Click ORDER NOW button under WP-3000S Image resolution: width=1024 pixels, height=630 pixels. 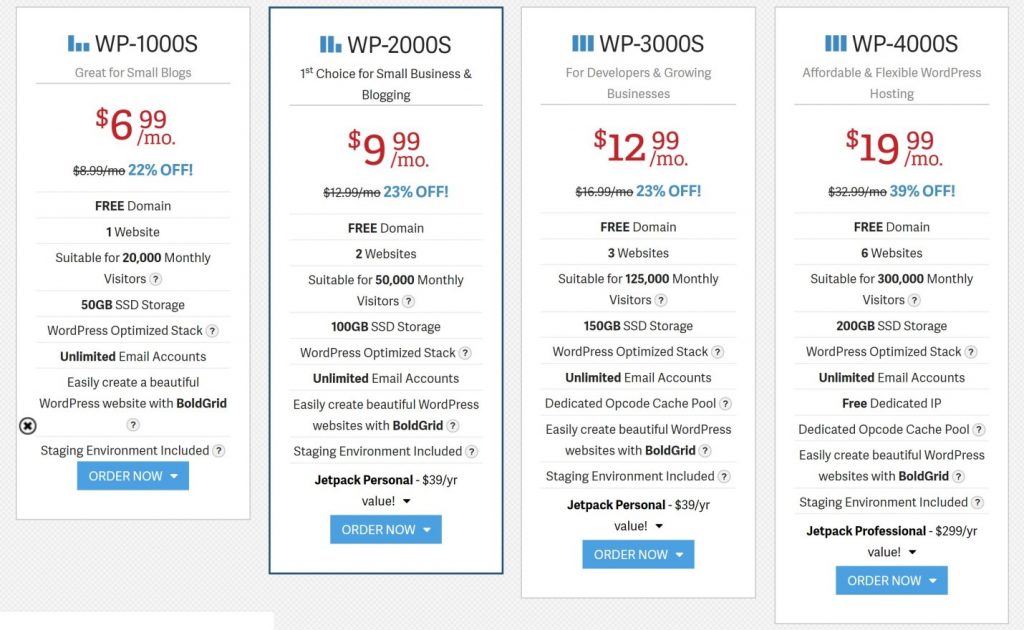click(x=638, y=554)
